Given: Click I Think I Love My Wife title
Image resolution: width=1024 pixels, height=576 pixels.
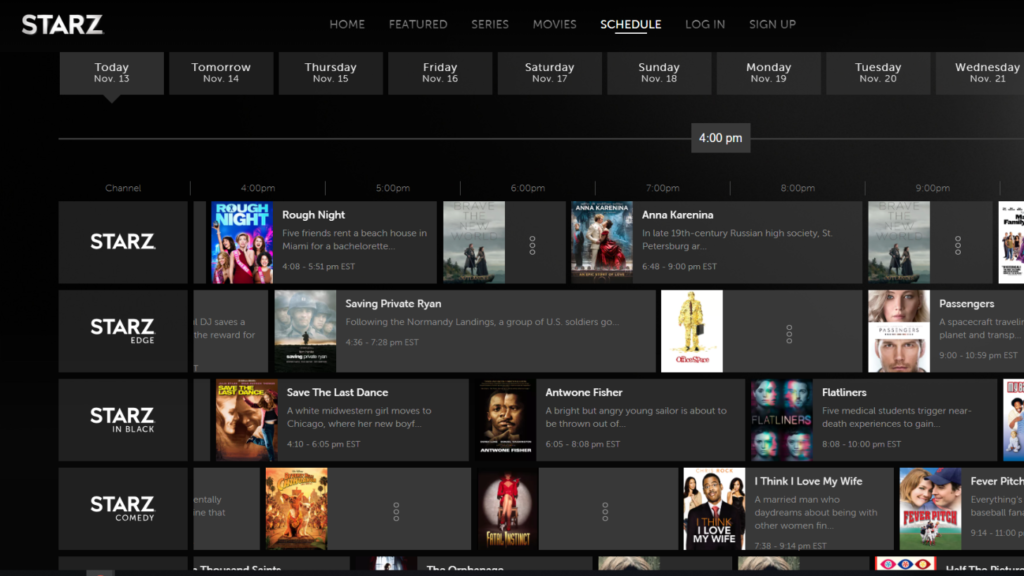Looking at the screenshot, I should 808,481.
